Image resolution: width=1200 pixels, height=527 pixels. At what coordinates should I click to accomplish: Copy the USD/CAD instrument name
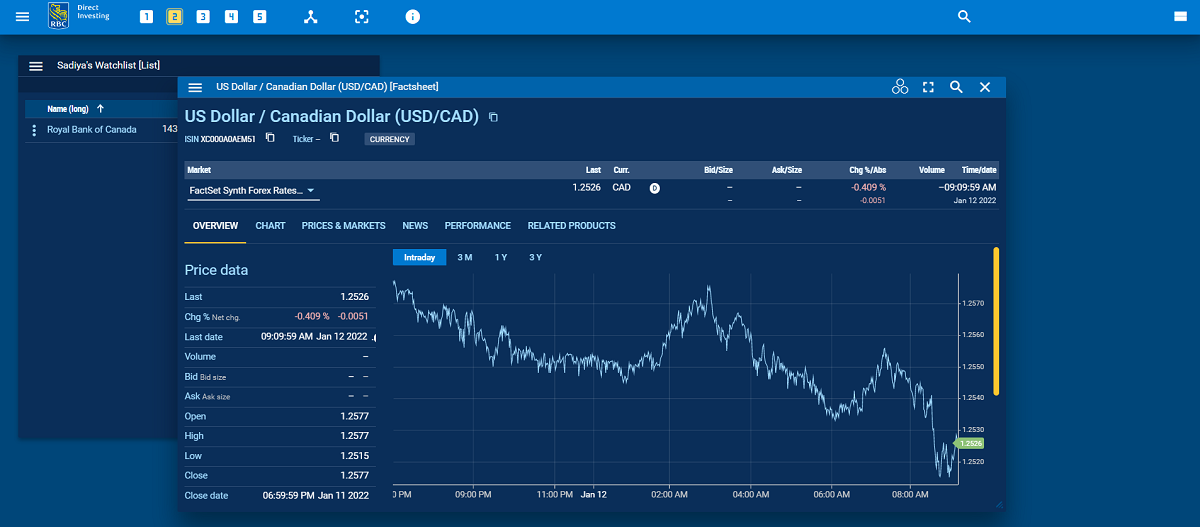tap(493, 117)
